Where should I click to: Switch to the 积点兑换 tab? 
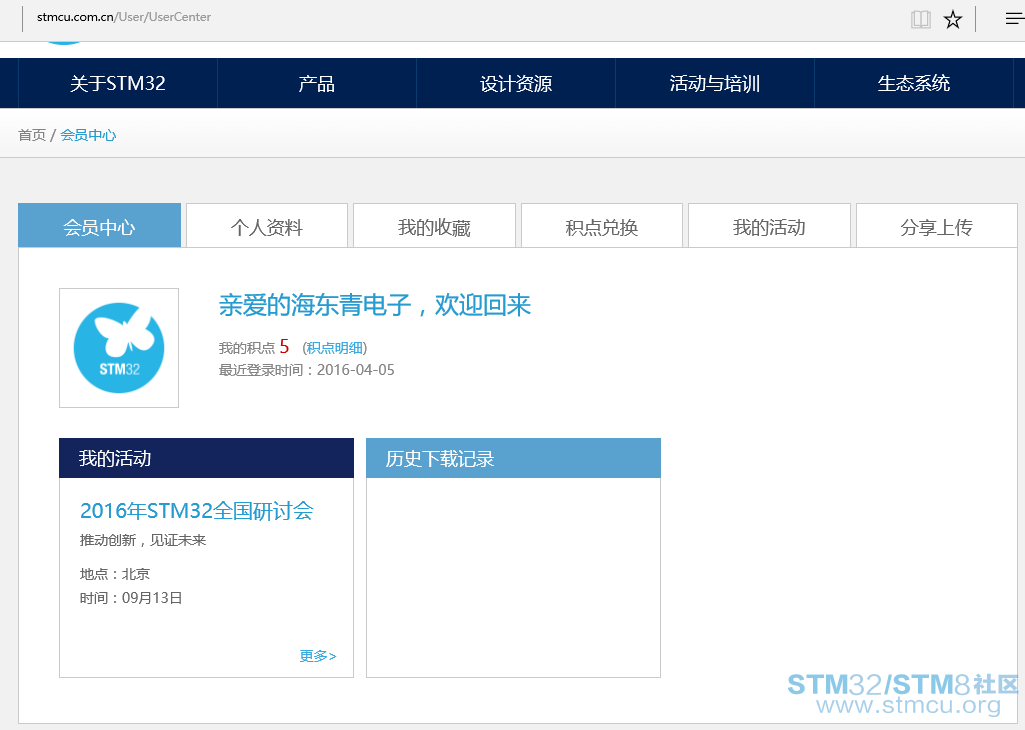601,225
